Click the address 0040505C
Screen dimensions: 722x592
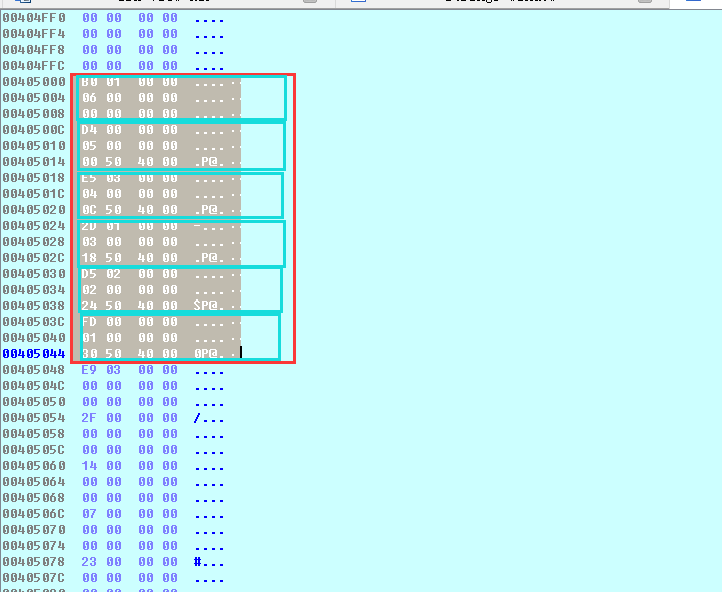34,450
